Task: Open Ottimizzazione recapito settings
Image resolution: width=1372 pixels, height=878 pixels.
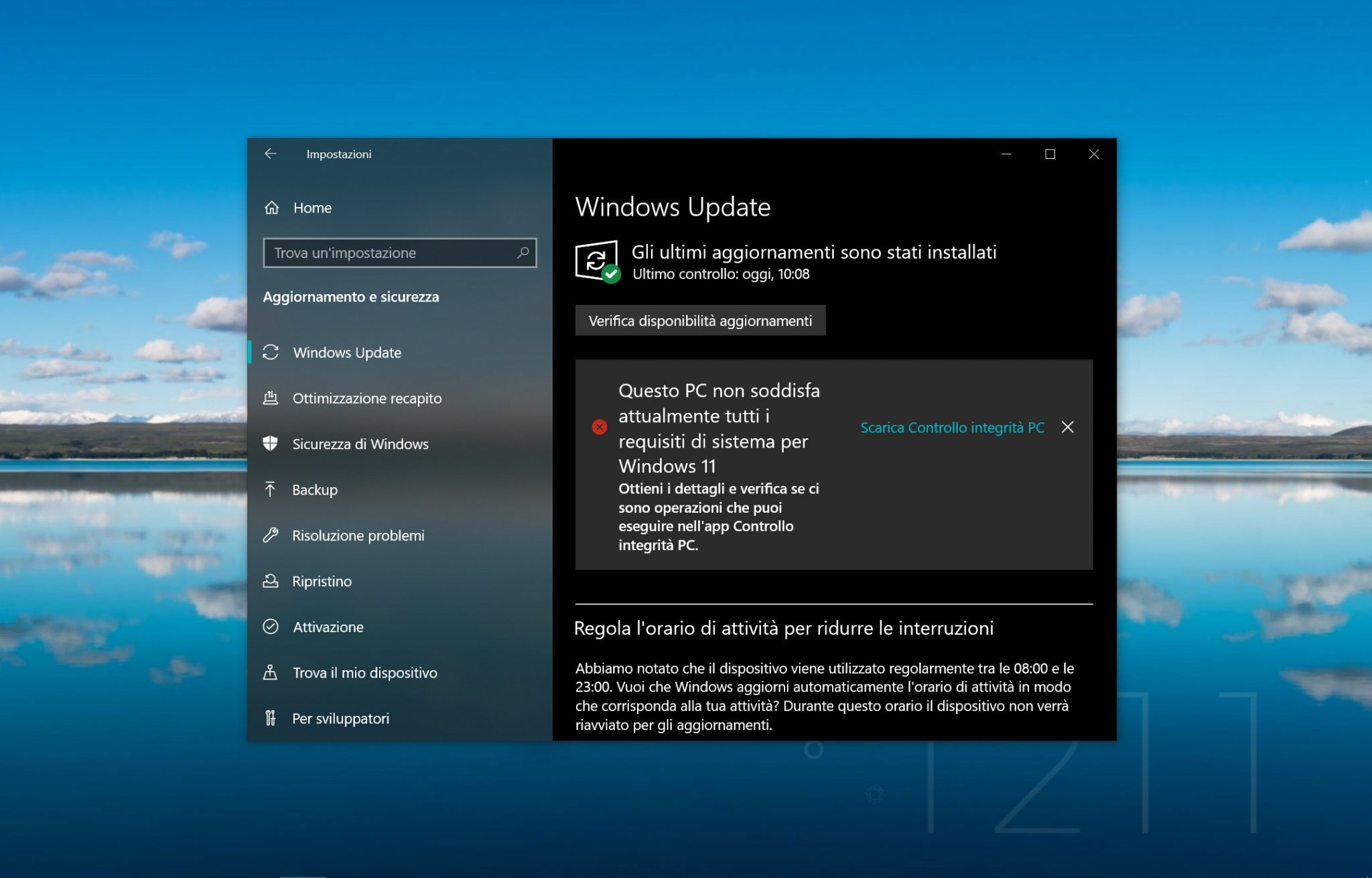Action: tap(400, 398)
